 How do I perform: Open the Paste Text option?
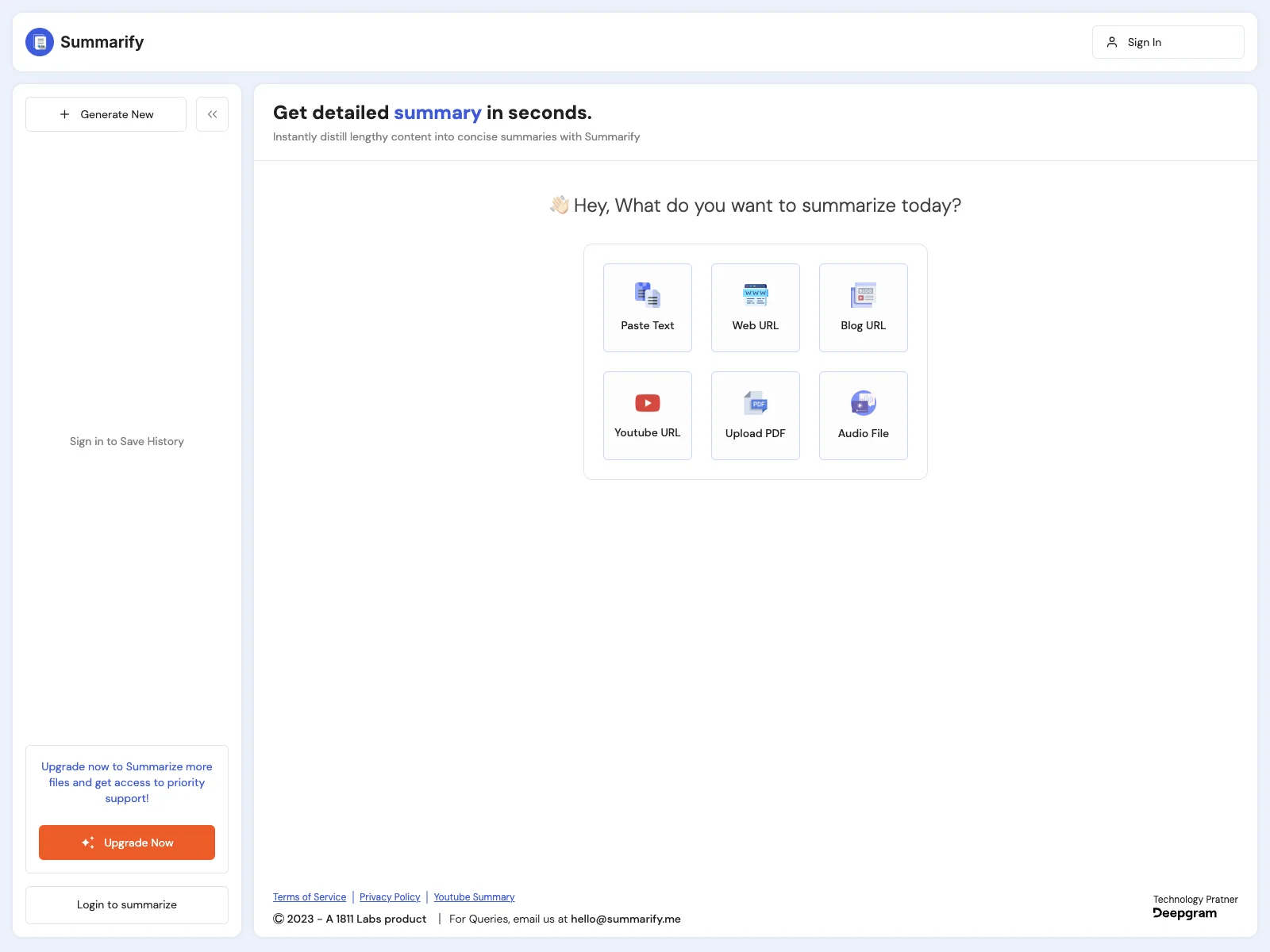click(x=648, y=308)
